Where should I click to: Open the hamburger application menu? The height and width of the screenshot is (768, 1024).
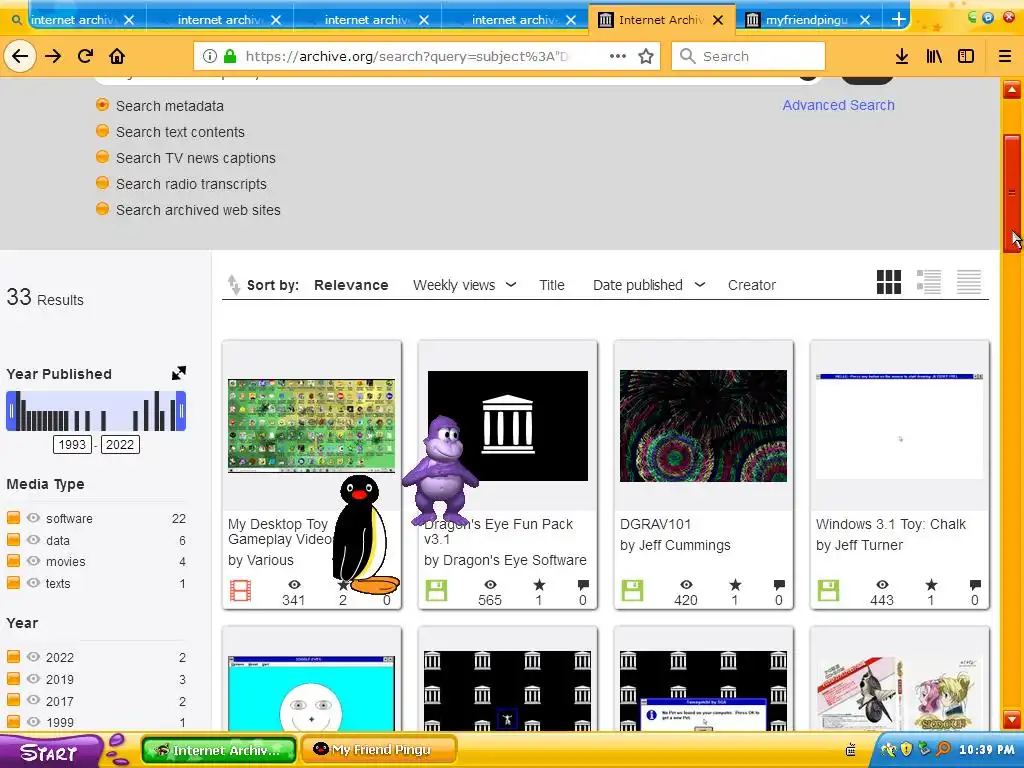1005,56
